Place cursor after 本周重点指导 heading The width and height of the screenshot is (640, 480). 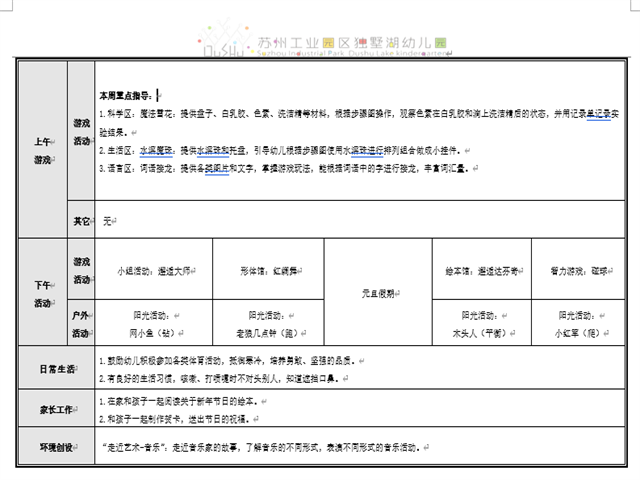(158, 96)
